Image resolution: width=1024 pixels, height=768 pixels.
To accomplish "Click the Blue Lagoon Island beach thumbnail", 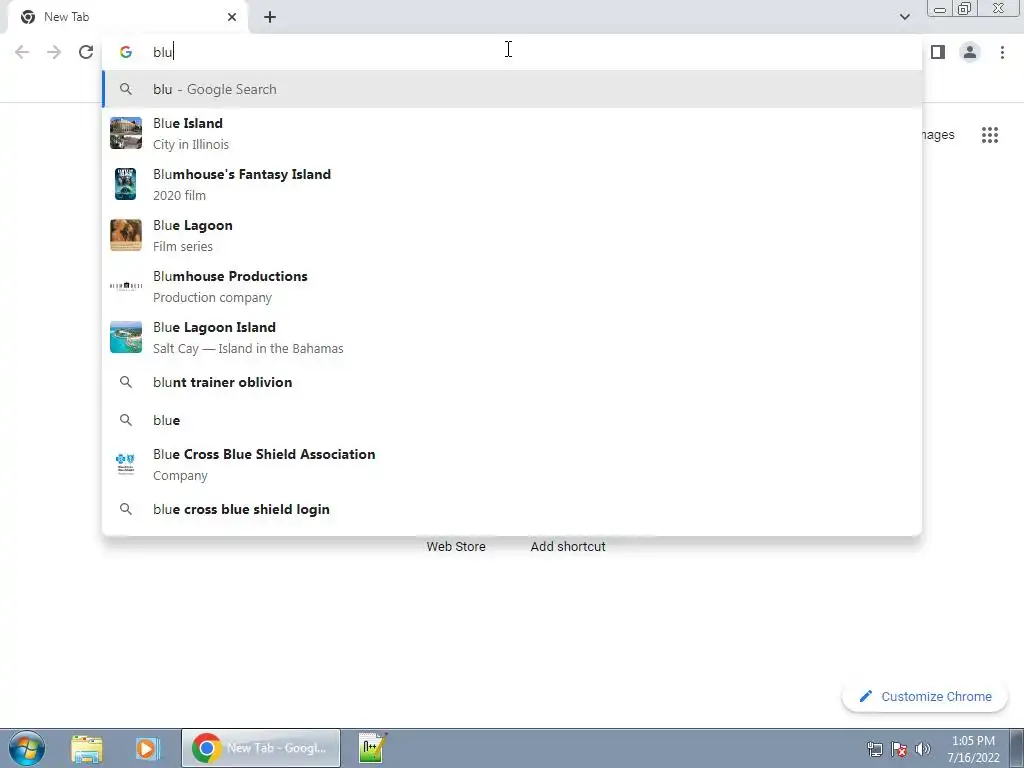I will point(125,337).
